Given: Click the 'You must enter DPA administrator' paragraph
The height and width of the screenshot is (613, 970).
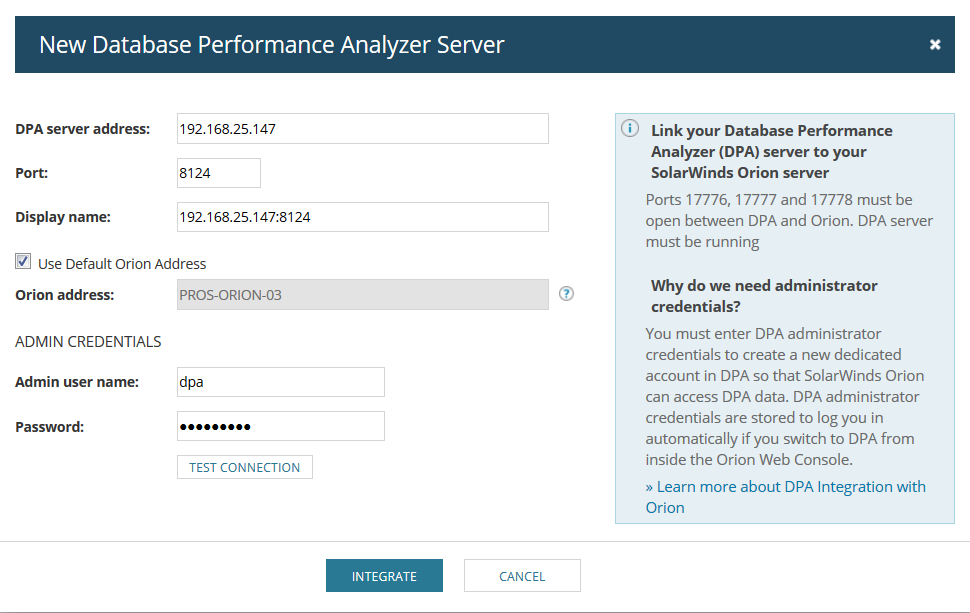Looking at the screenshot, I should (784, 397).
